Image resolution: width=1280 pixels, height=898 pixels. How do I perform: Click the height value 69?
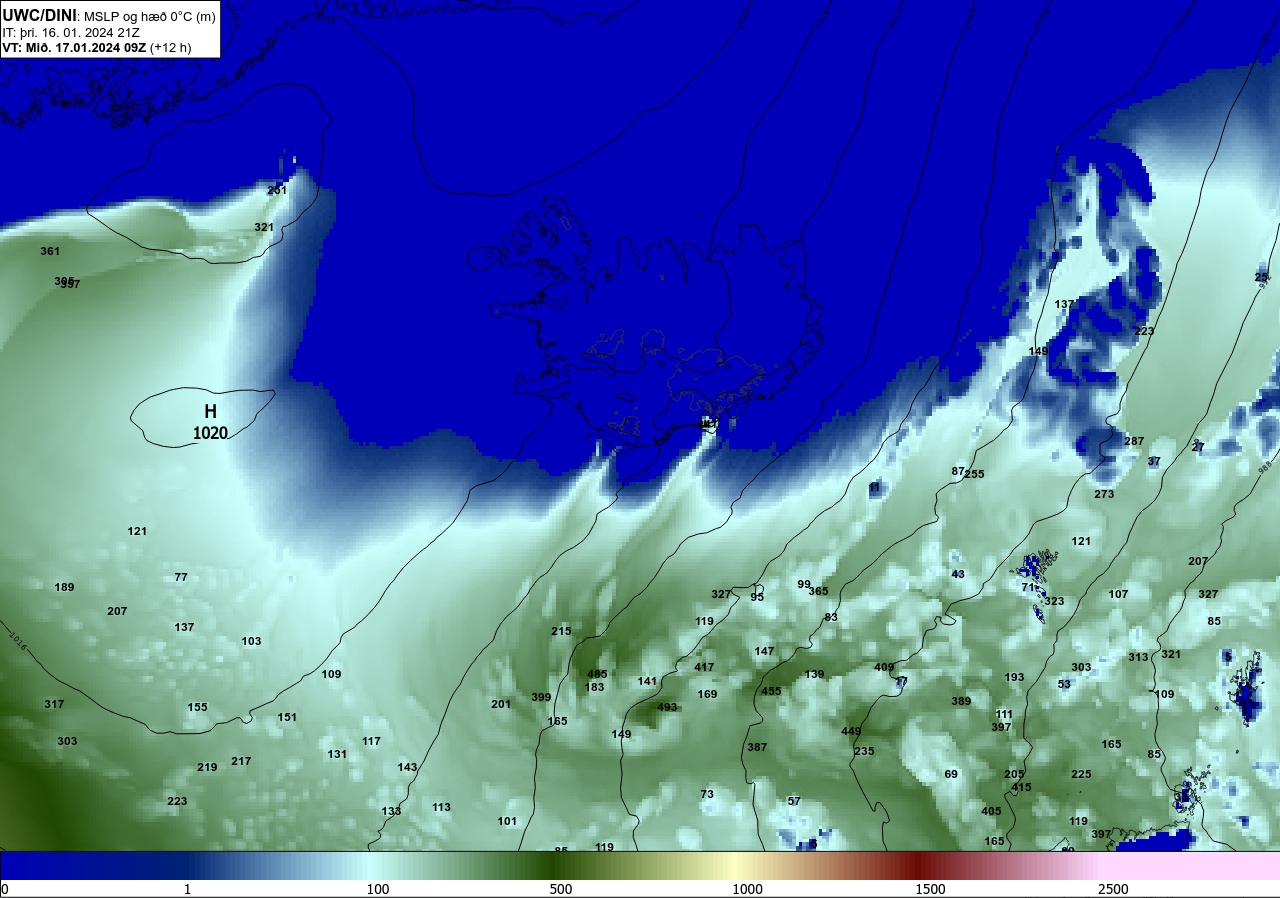[951, 774]
